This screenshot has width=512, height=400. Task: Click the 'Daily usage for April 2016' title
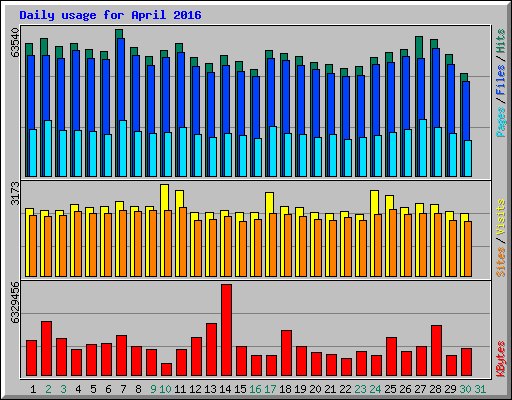pos(110,15)
